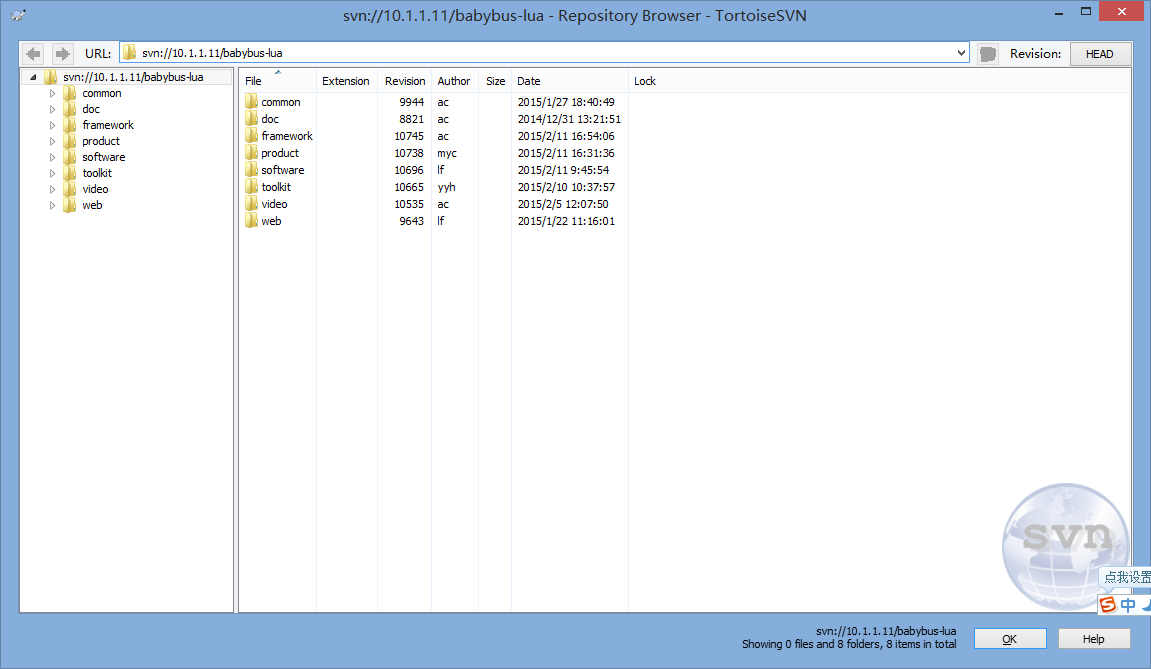Sort by Revision column header

click(404, 81)
